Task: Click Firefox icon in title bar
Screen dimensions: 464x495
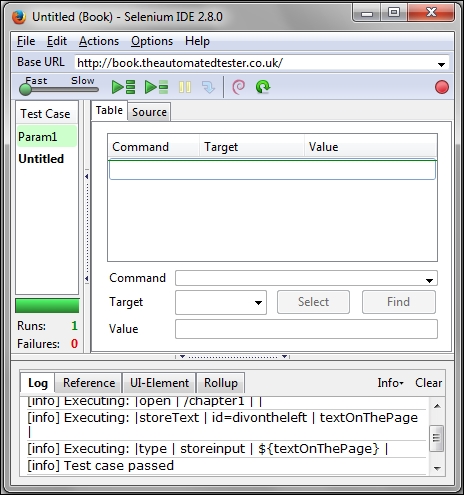Action: point(19,17)
